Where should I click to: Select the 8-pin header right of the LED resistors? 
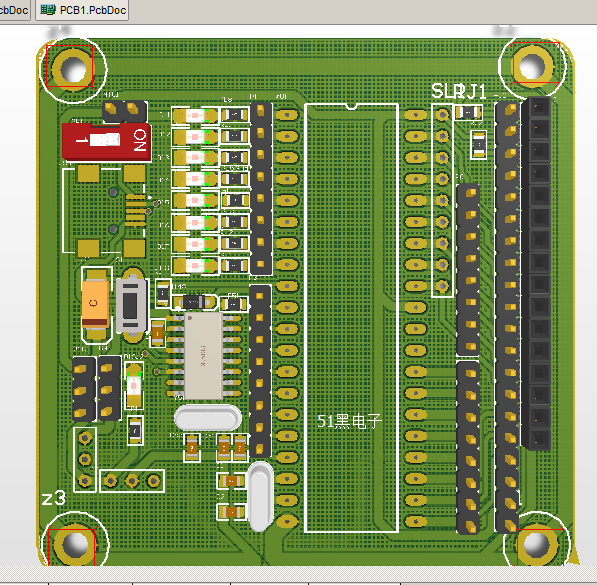tap(261, 188)
